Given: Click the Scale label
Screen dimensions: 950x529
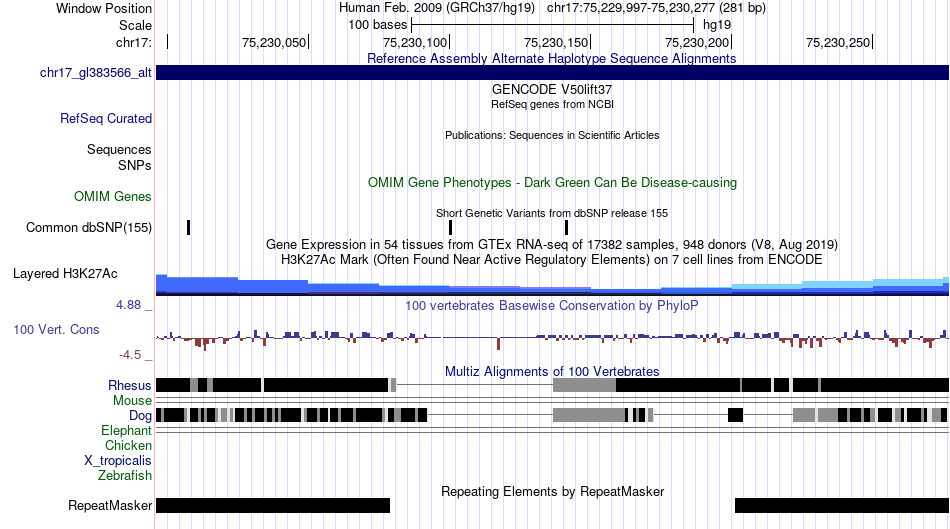Looking at the screenshot, I should pyautogui.click(x=136, y=25).
